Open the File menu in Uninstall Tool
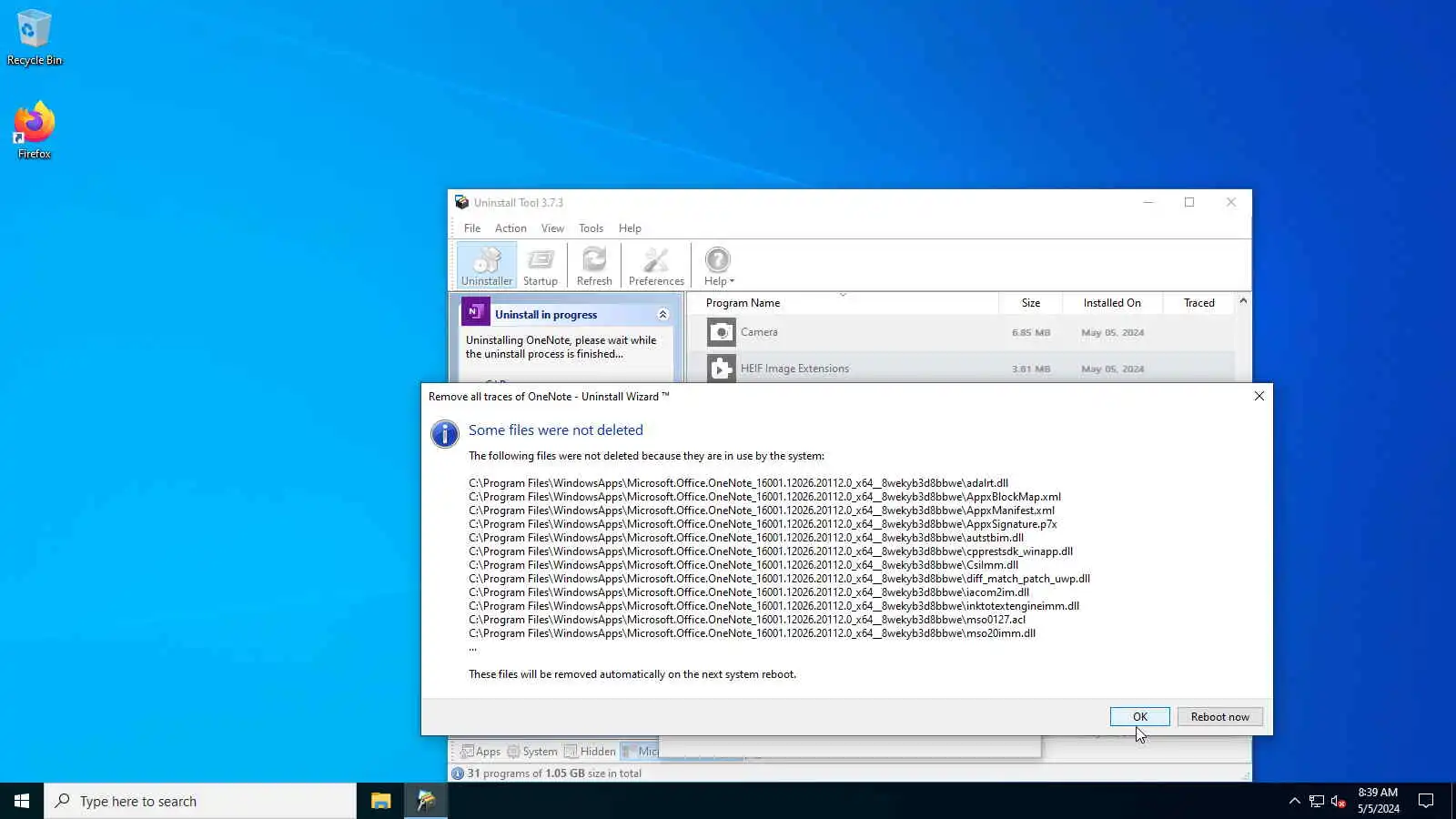Image resolution: width=1456 pixels, height=819 pixels. coord(472,228)
